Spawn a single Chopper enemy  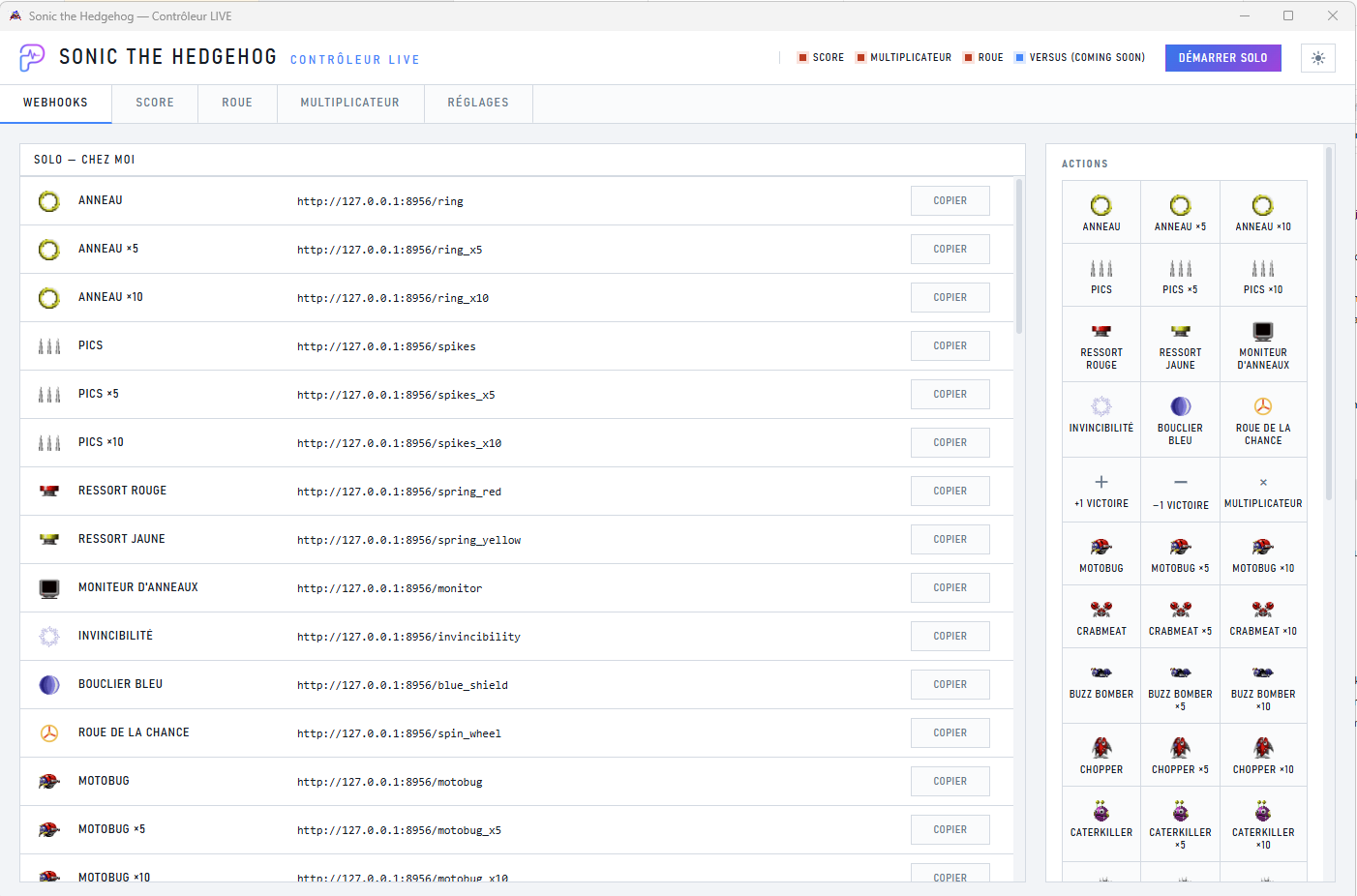point(1101,755)
